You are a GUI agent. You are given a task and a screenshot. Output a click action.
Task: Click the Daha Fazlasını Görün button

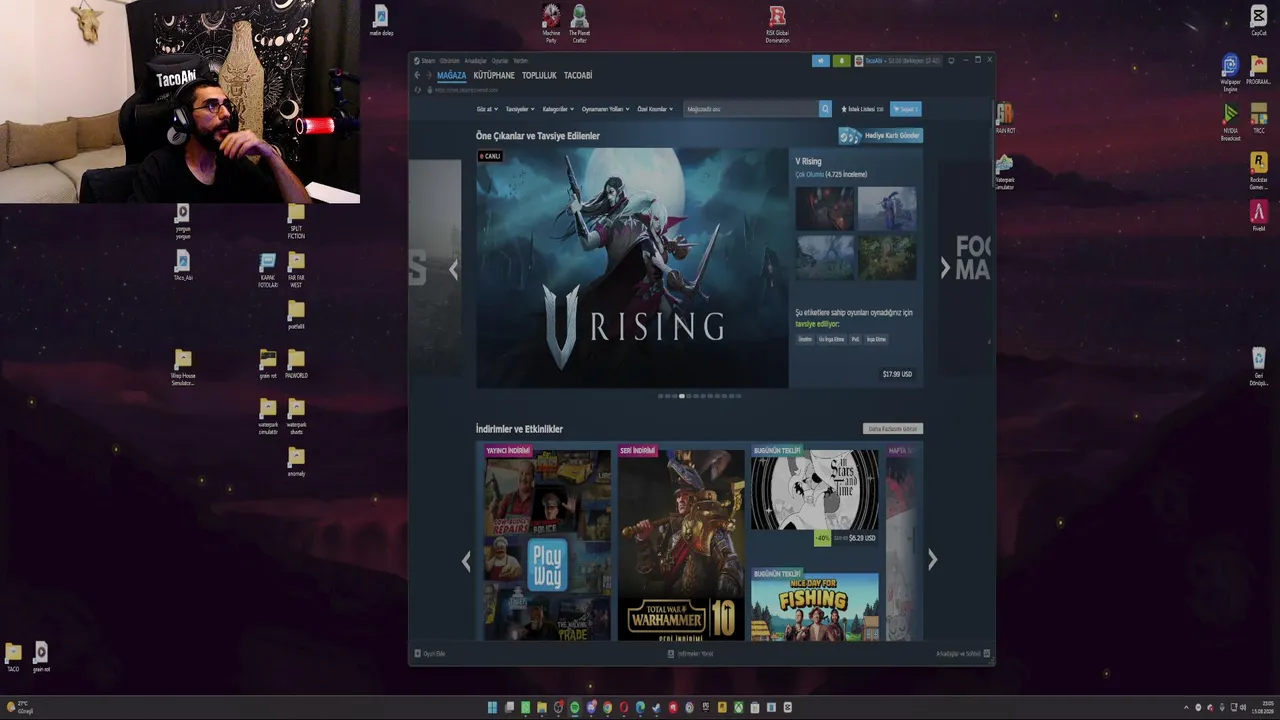pyautogui.click(x=892, y=429)
